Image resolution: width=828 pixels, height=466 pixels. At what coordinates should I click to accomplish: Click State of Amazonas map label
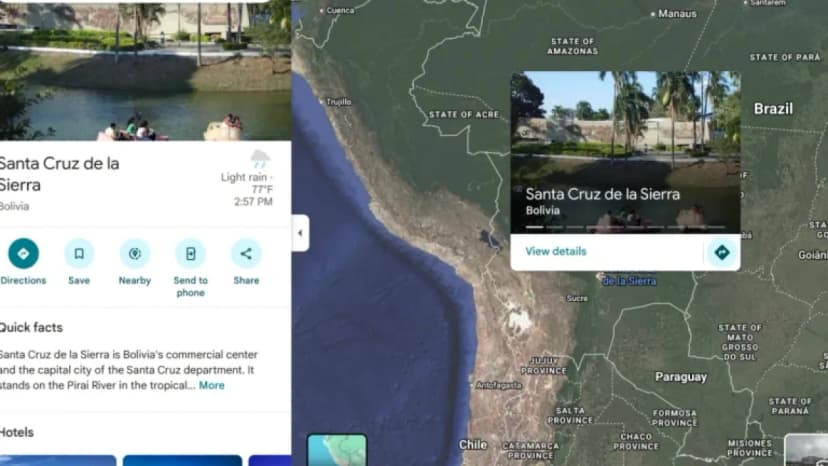click(573, 46)
